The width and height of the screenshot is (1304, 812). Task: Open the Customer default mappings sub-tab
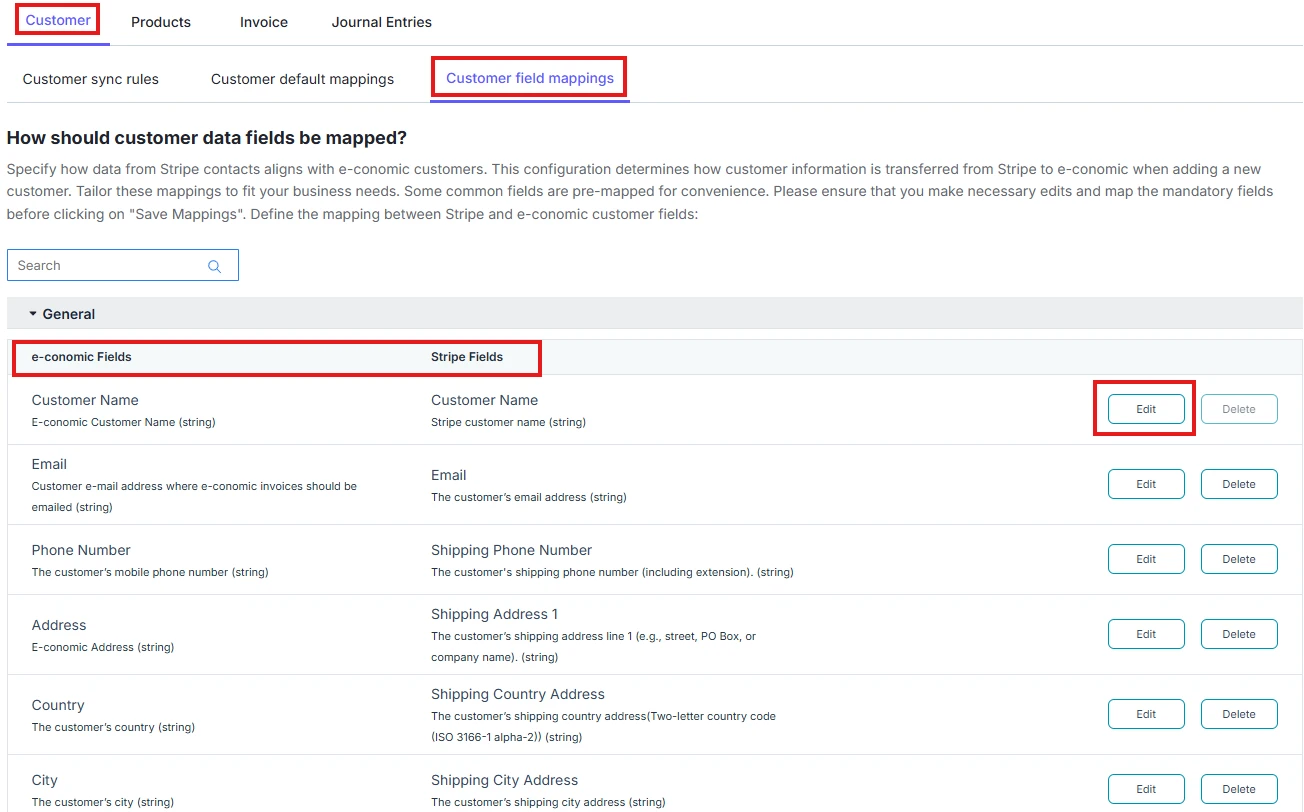click(302, 79)
